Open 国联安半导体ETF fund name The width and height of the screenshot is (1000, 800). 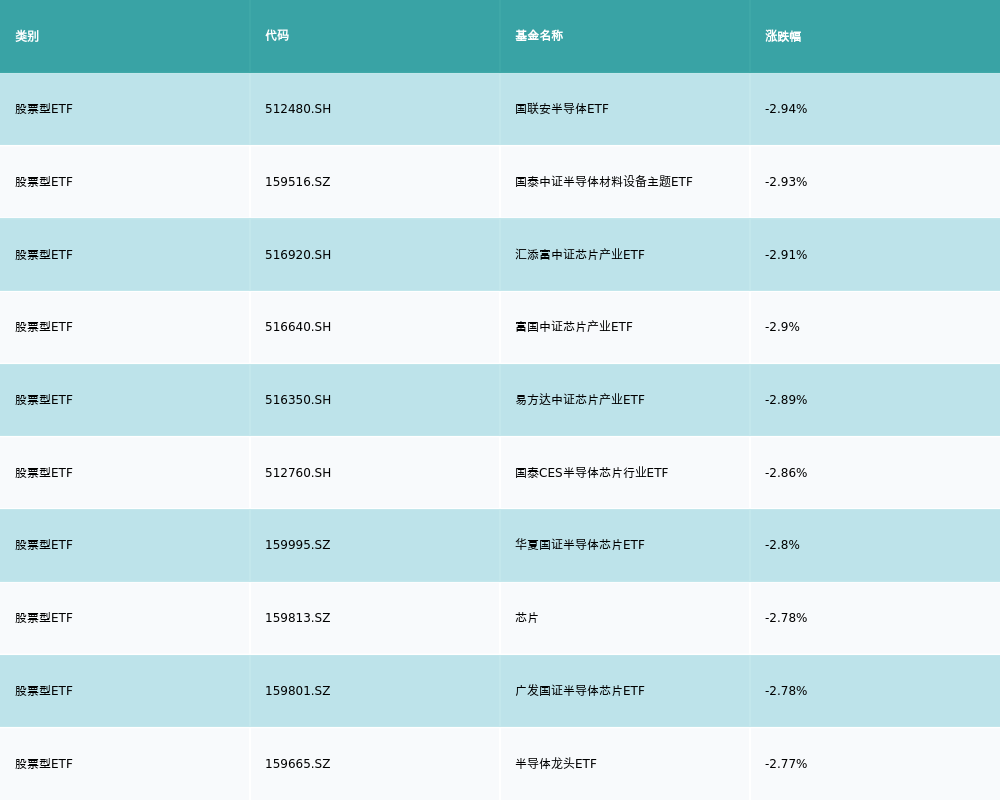point(562,109)
